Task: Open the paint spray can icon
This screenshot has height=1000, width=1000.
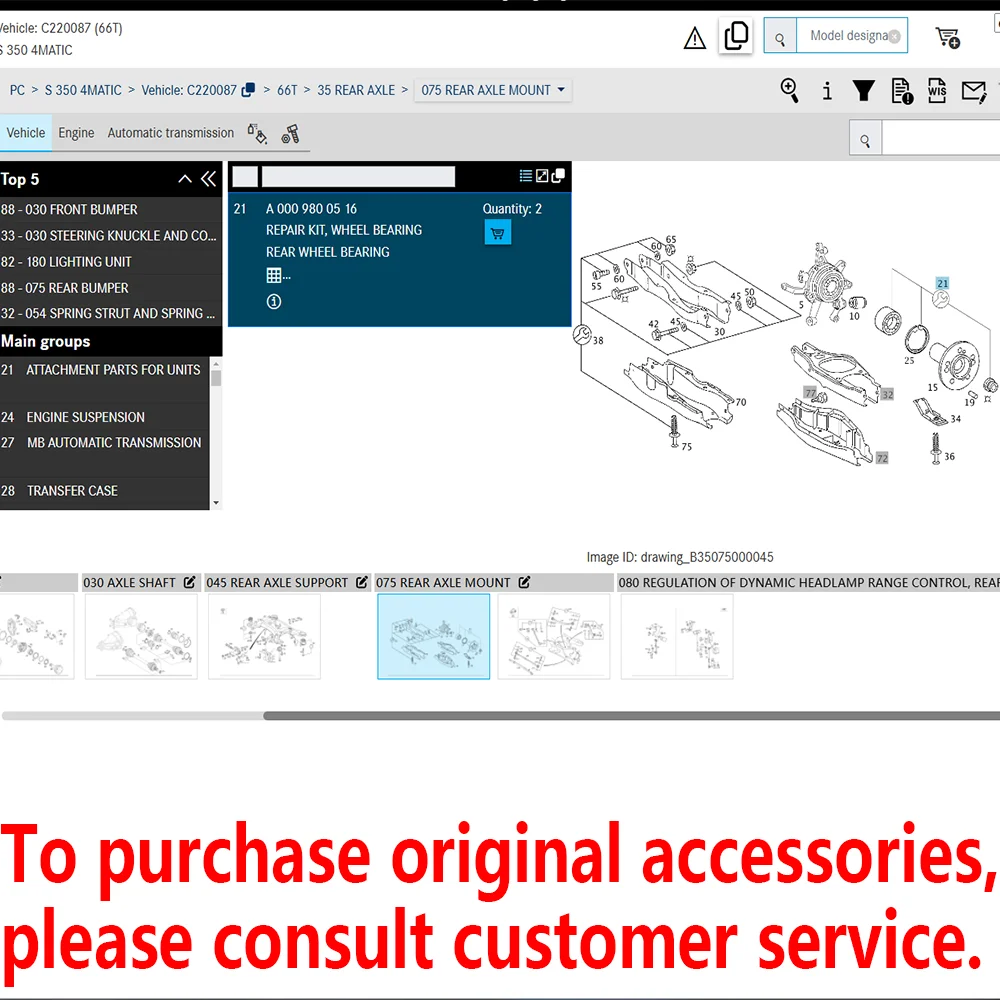Action: pyautogui.click(x=257, y=133)
